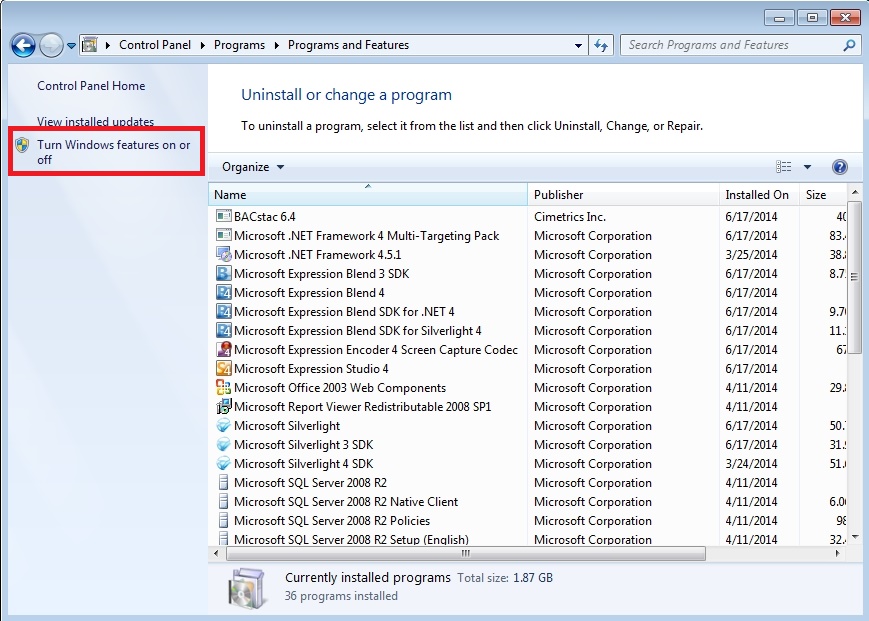Image resolution: width=869 pixels, height=621 pixels.
Task: Open Turn Windows features on or off
Action: [113, 152]
